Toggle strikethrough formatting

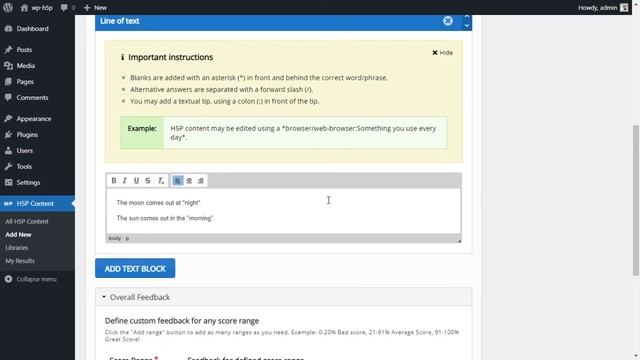coord(148,180)
